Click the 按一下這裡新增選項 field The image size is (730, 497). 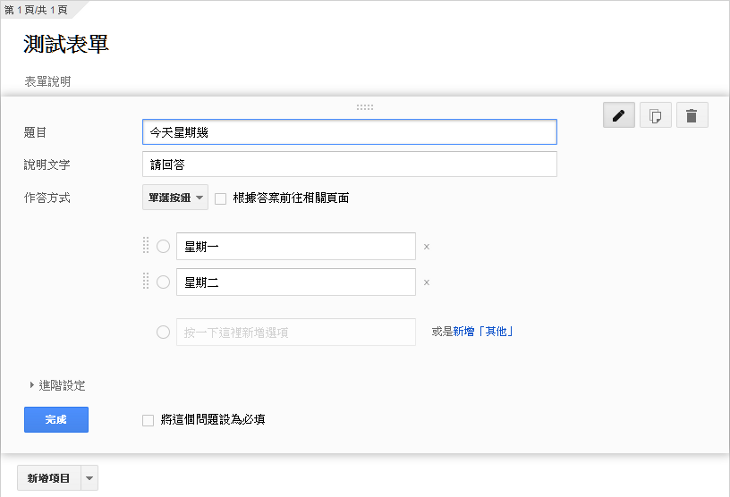[x=295, y=332]
